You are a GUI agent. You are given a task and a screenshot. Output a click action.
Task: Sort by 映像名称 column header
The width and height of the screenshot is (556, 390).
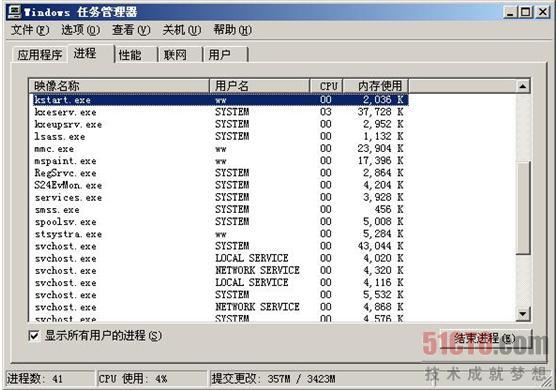[x=119, y=86]
